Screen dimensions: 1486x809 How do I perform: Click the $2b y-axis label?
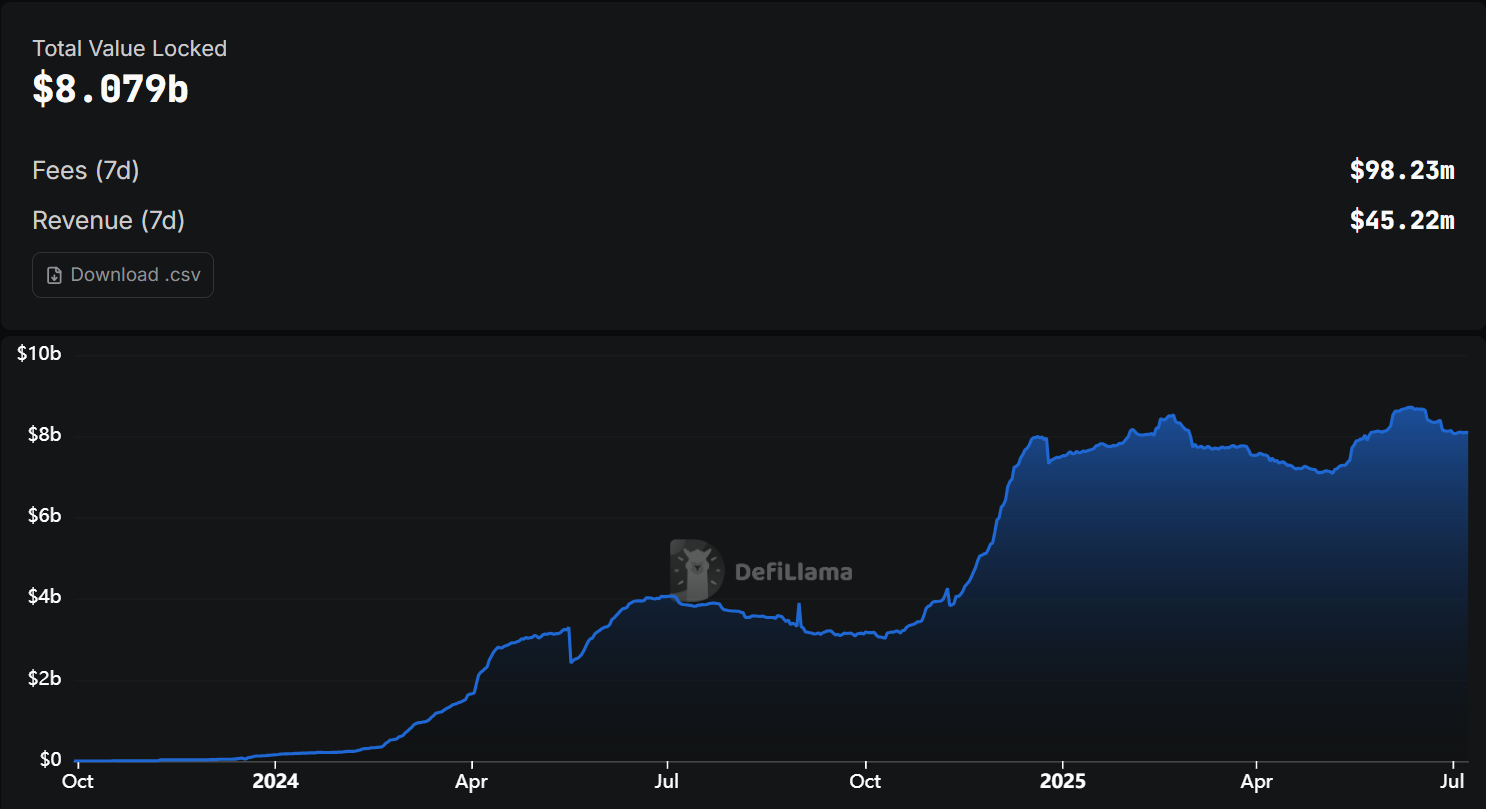pos(43,679)
